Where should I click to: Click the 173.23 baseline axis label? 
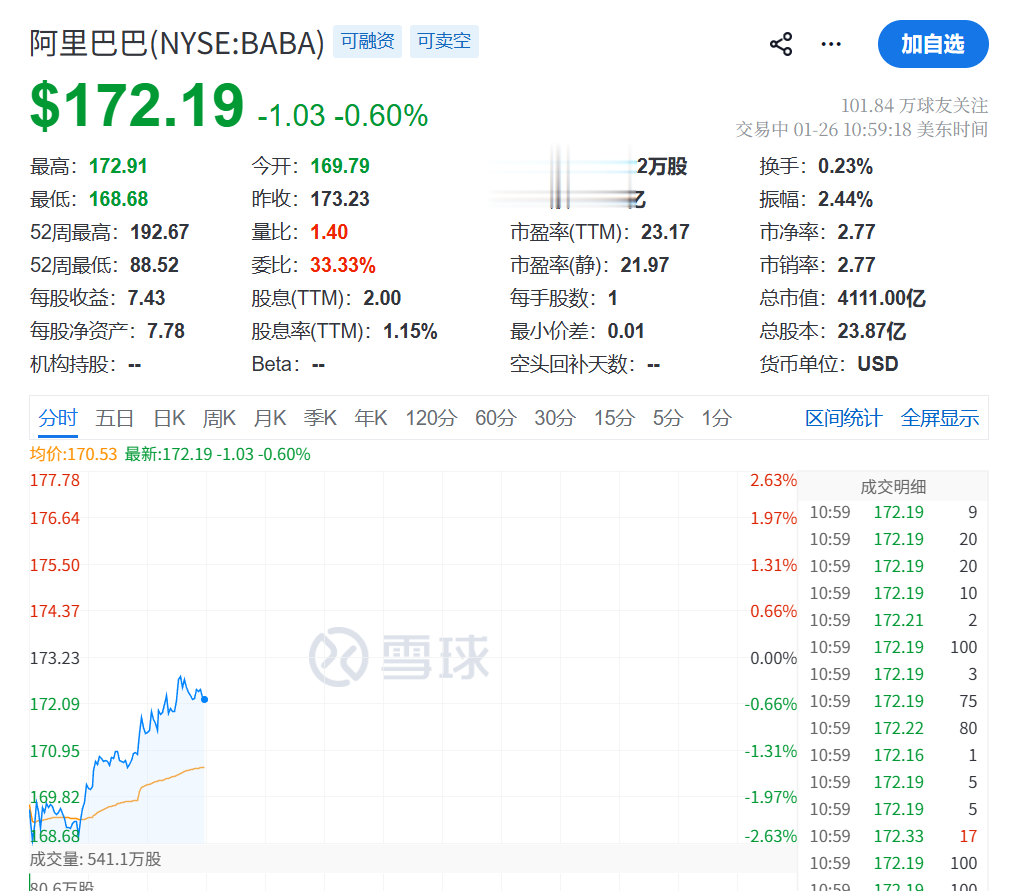55,658
